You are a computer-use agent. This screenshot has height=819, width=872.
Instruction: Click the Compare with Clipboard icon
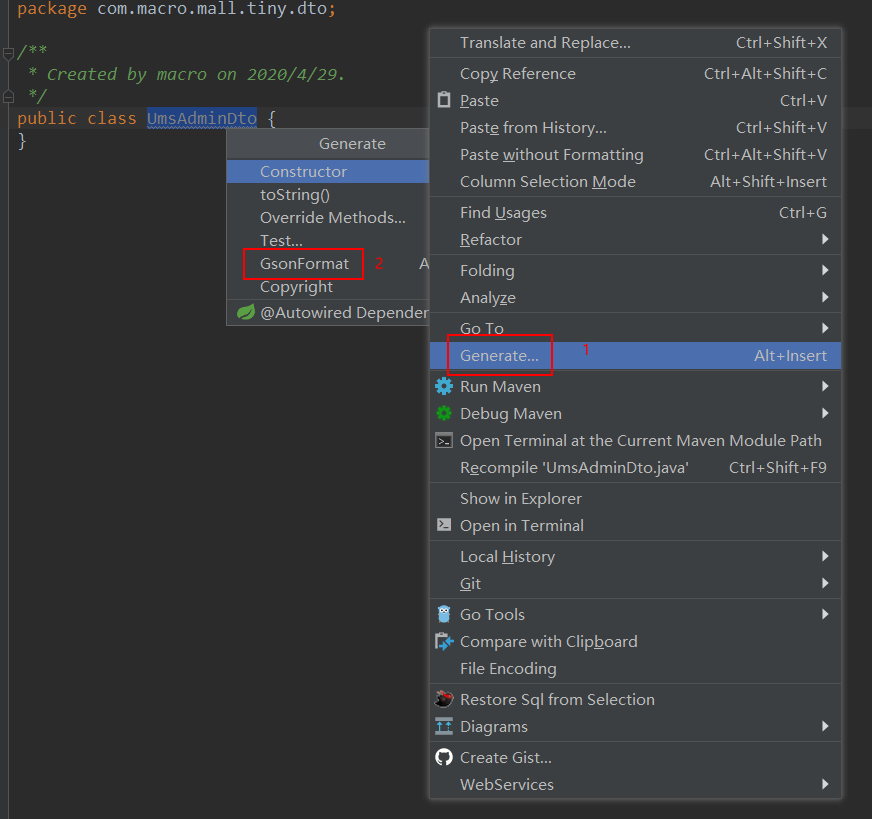pyautogui.click(x=444, y=642)
